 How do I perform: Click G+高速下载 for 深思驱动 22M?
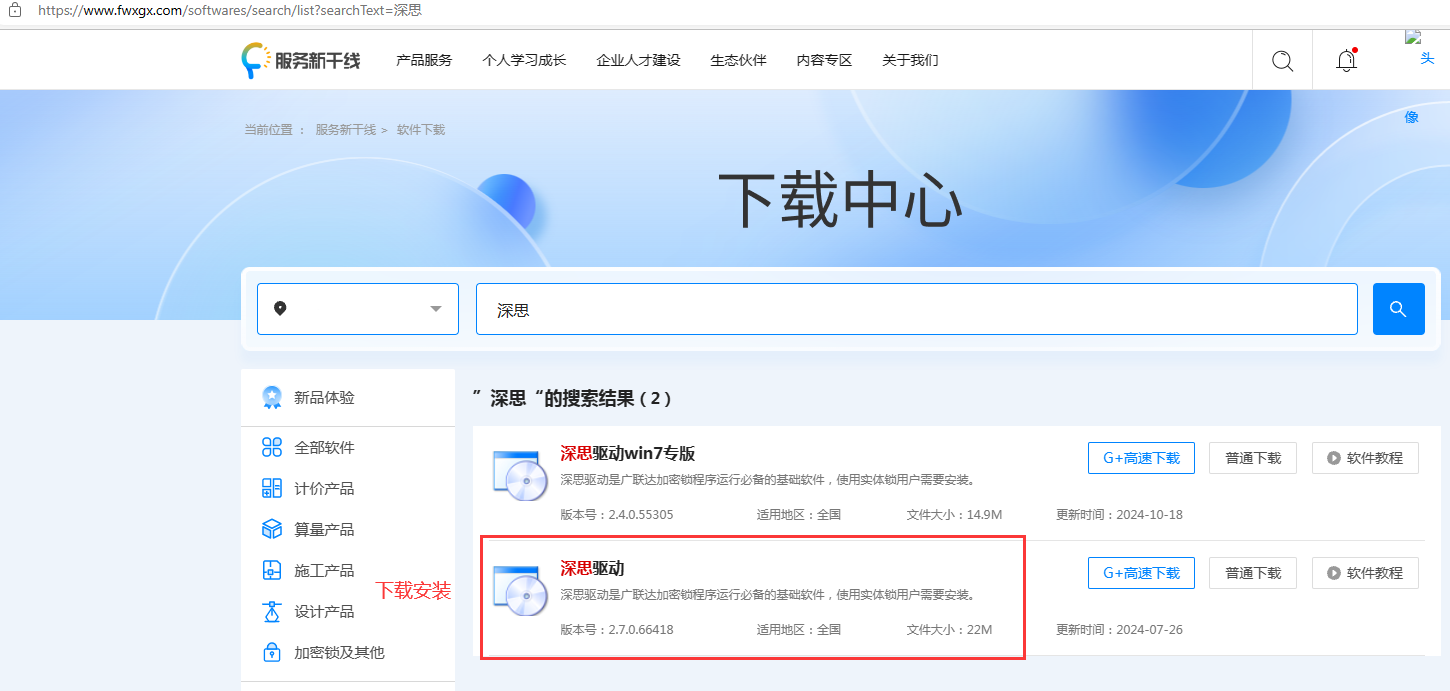click(1141, 573)
